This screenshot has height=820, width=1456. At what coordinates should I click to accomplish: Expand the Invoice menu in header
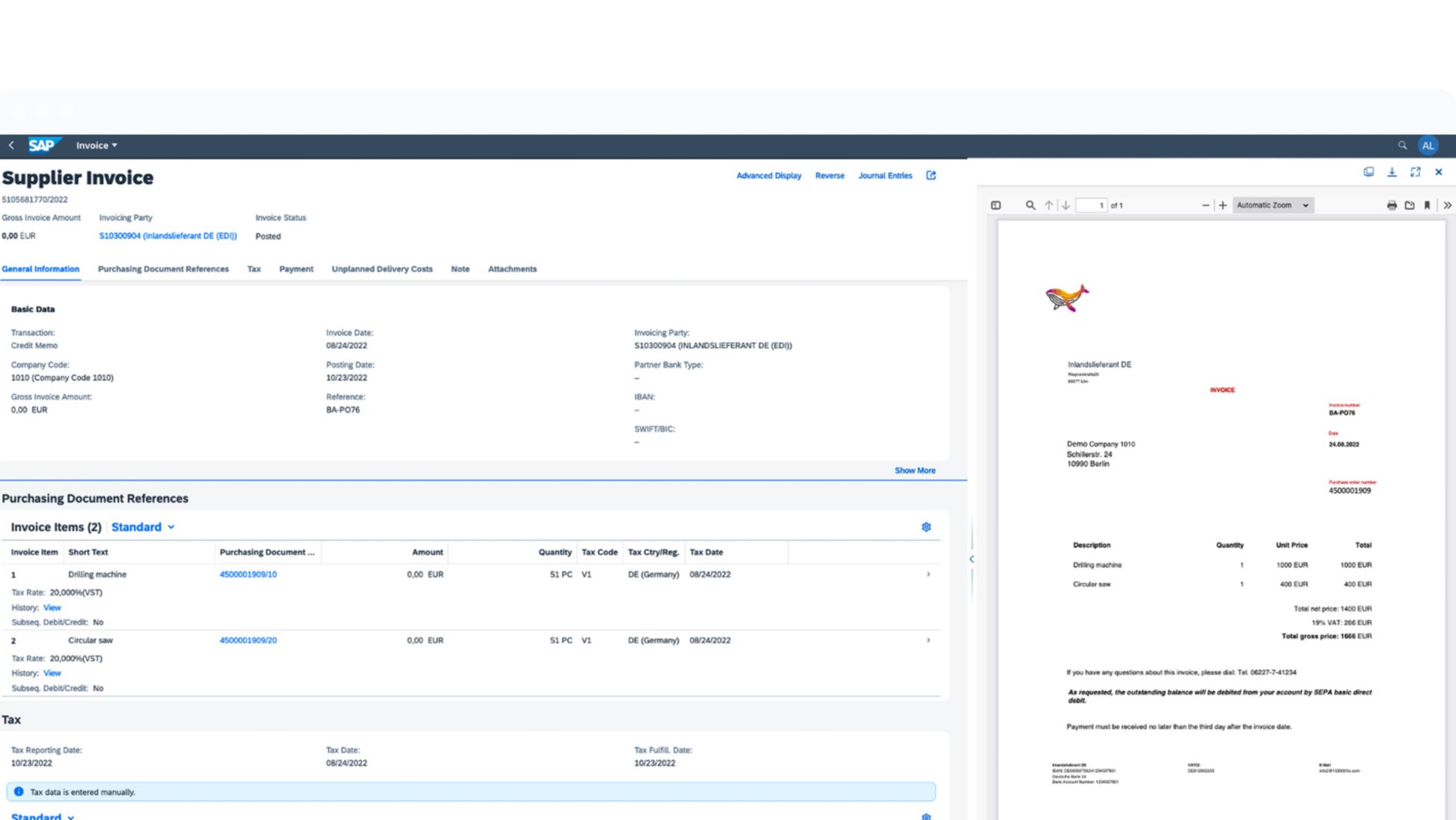96,145
